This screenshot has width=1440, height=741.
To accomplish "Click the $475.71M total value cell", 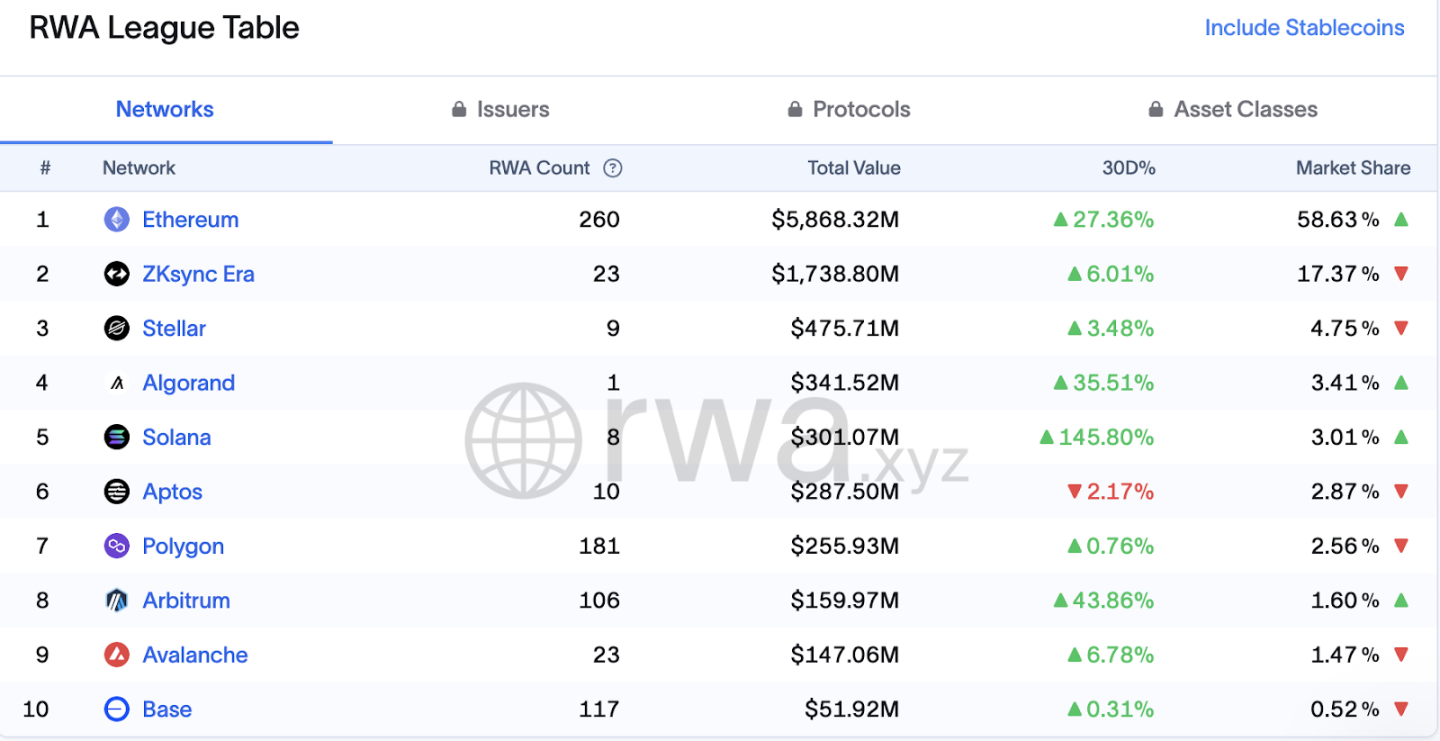I will click(845, 328).
